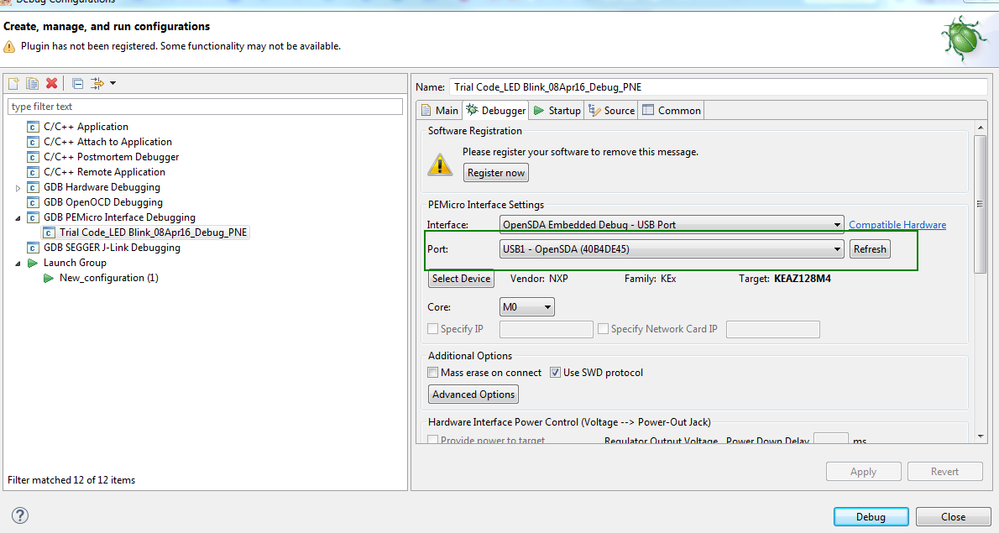The height and width of the screenshot is (533, 999).
Task: Click the Trial Code_LED Blink config icon
Action: tap(48, 233)
